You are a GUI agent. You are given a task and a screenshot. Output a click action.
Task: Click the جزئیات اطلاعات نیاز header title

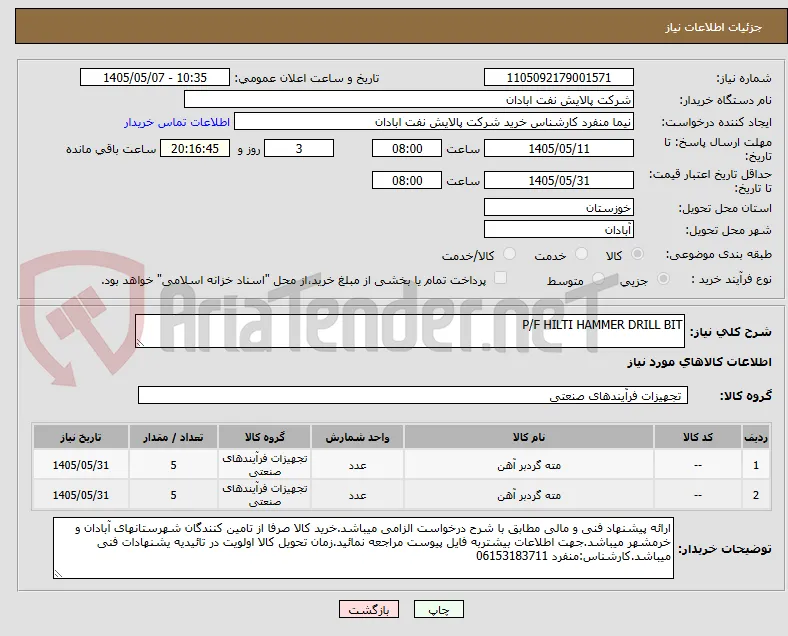[714, 27]
